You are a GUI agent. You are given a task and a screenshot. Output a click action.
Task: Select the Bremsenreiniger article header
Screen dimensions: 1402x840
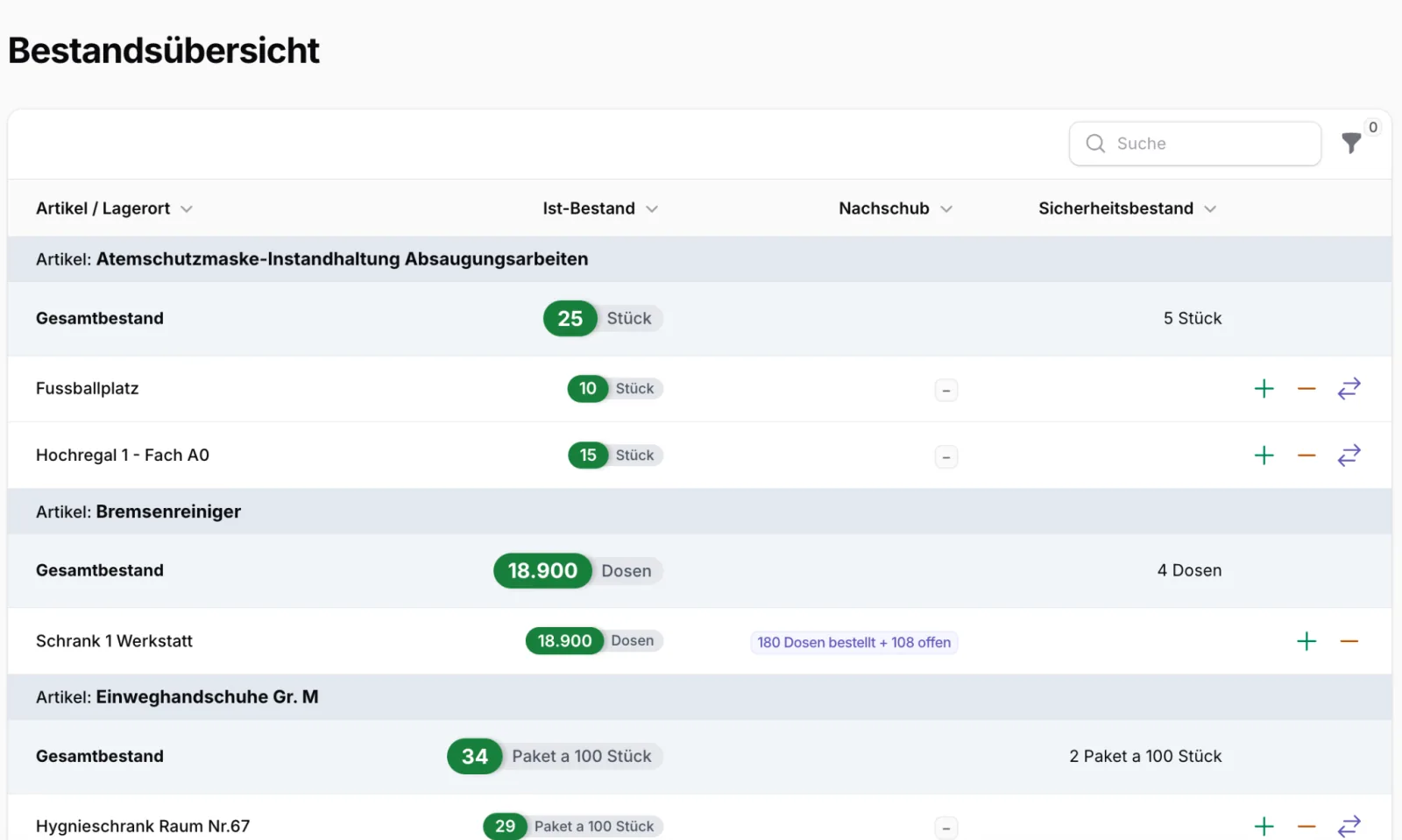pyautogui.click(x=699, y=512)
